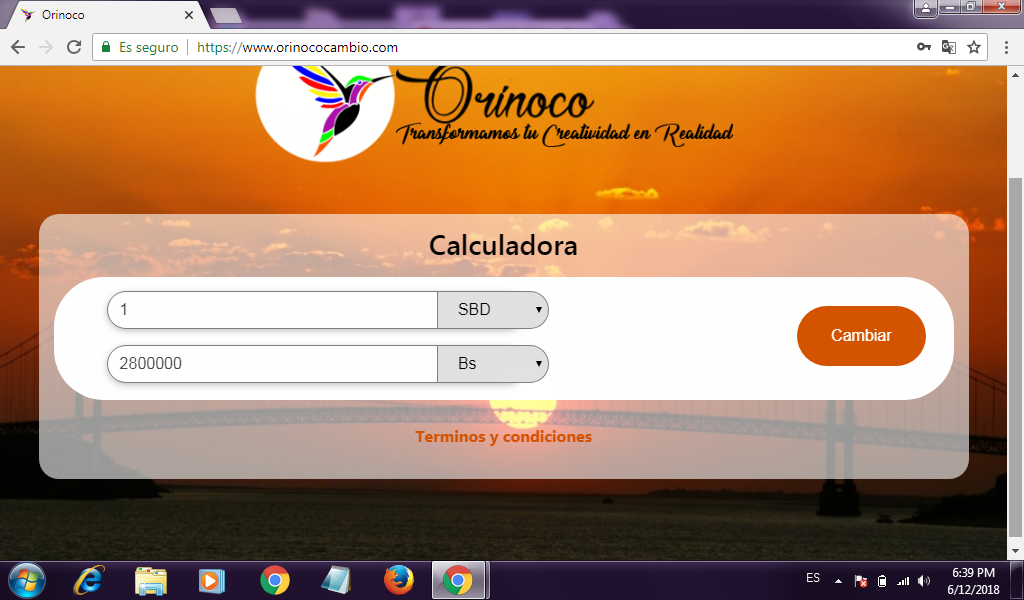Click the green secure padlock icon
The image size is (1024, 600).
click(x=106, y=47)
